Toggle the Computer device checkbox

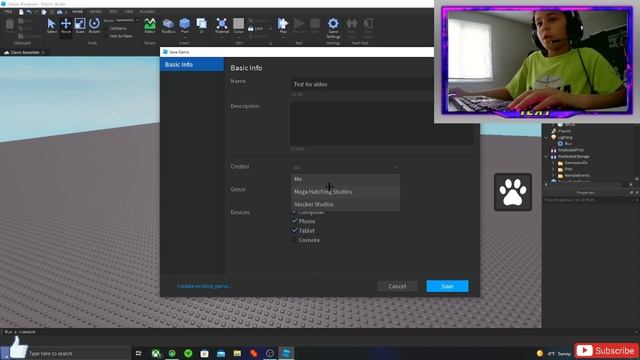pos(294,212)
